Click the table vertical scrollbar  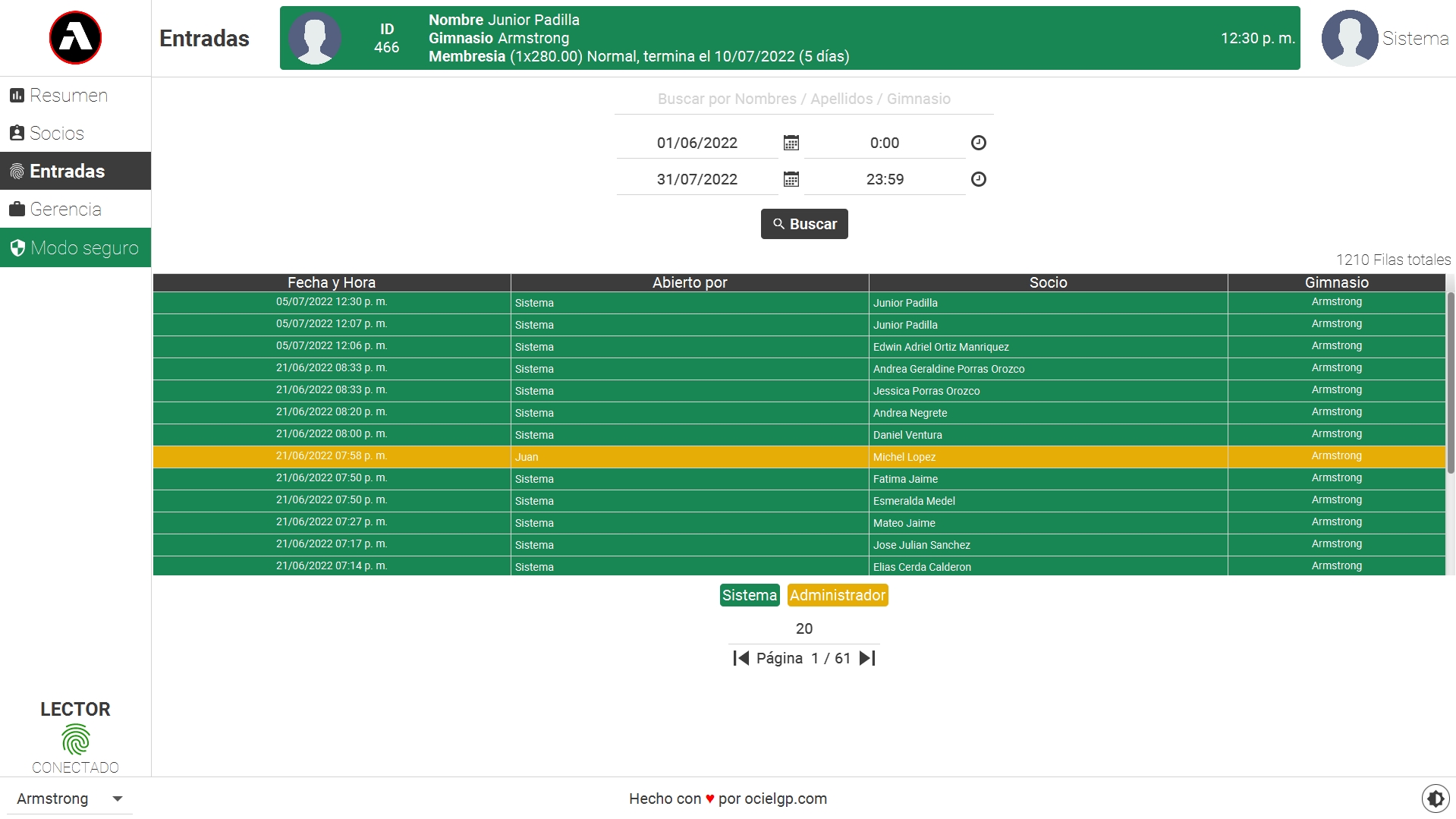[x=1450, y=383]
